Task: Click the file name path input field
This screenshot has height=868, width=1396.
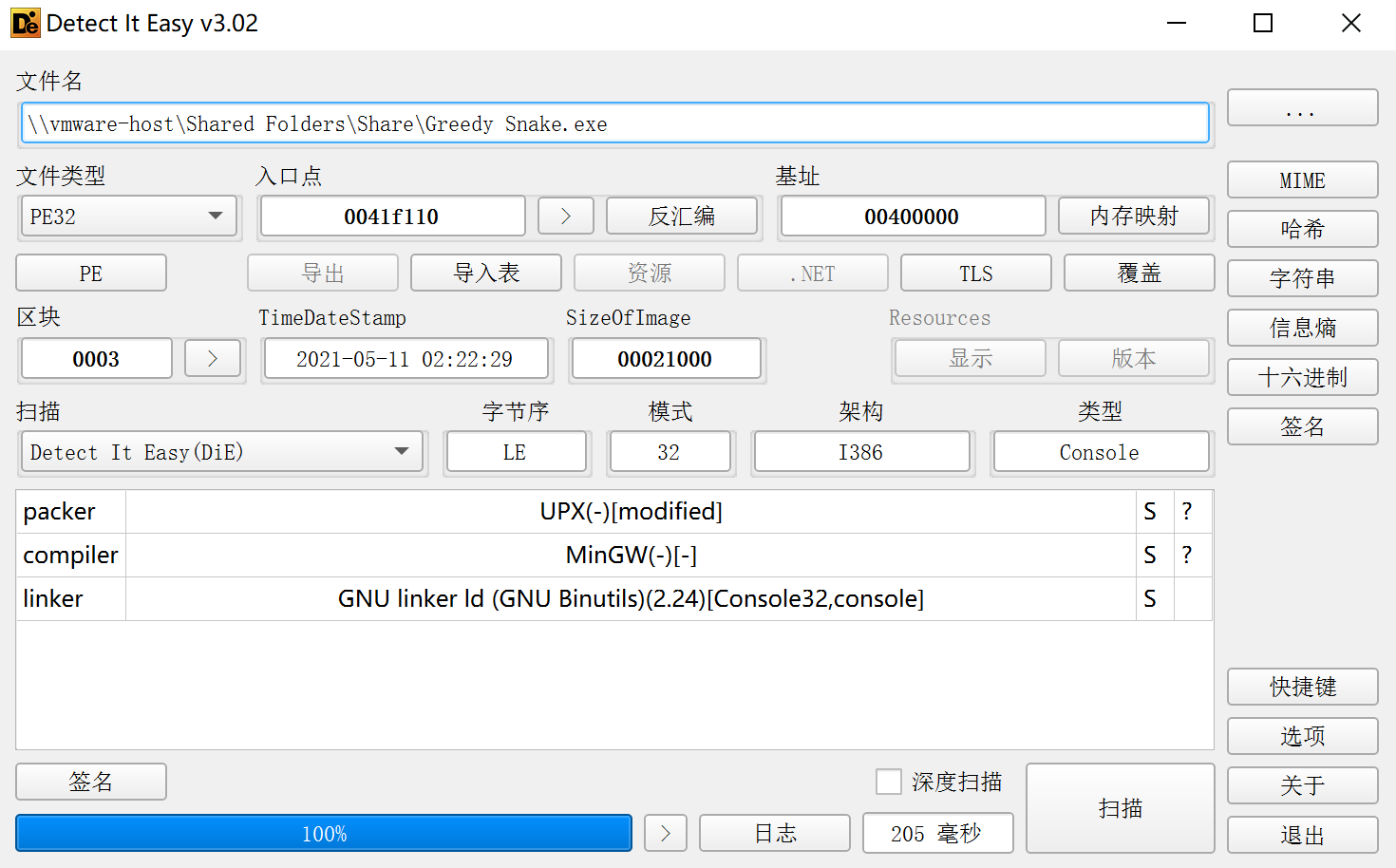Action: point(614,123)
